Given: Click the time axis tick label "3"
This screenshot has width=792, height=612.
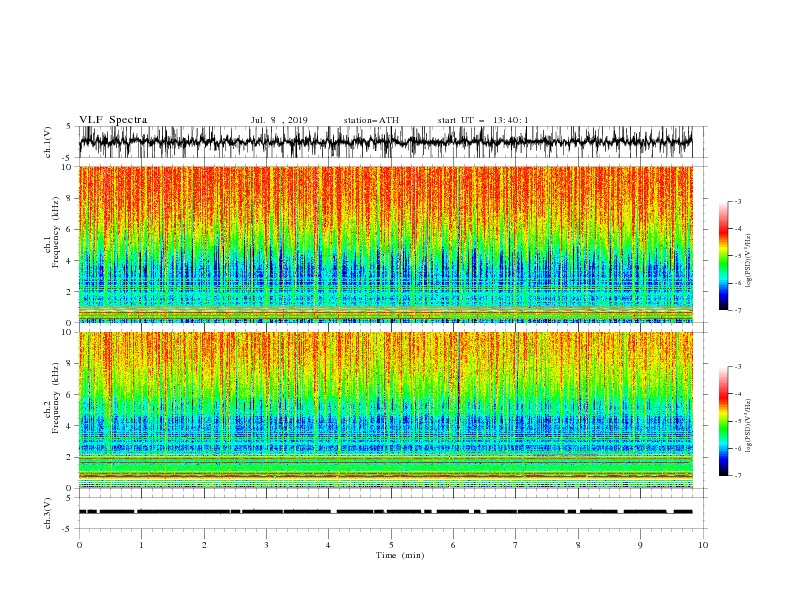Looking at the screenshot, I should (266, 545).
